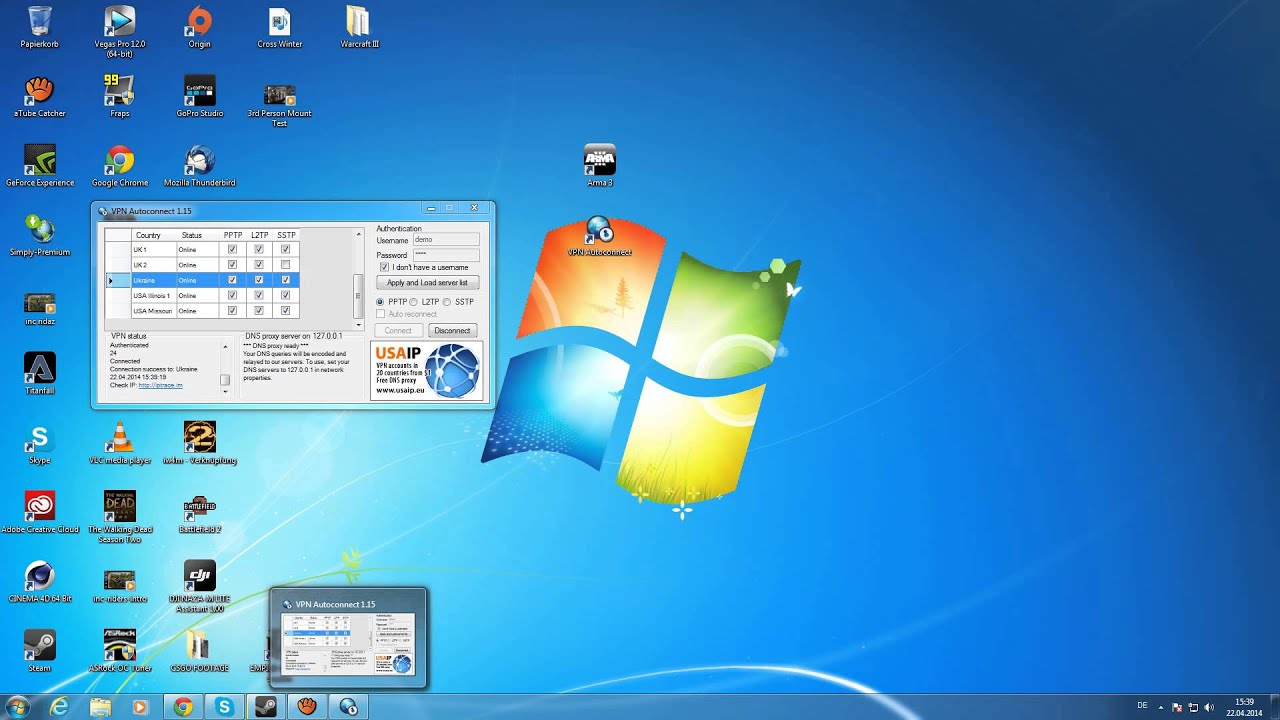This screenshot has height=720, width=1280.
Task: Open the volume control in system tray
Action: tap(1209, 707)
